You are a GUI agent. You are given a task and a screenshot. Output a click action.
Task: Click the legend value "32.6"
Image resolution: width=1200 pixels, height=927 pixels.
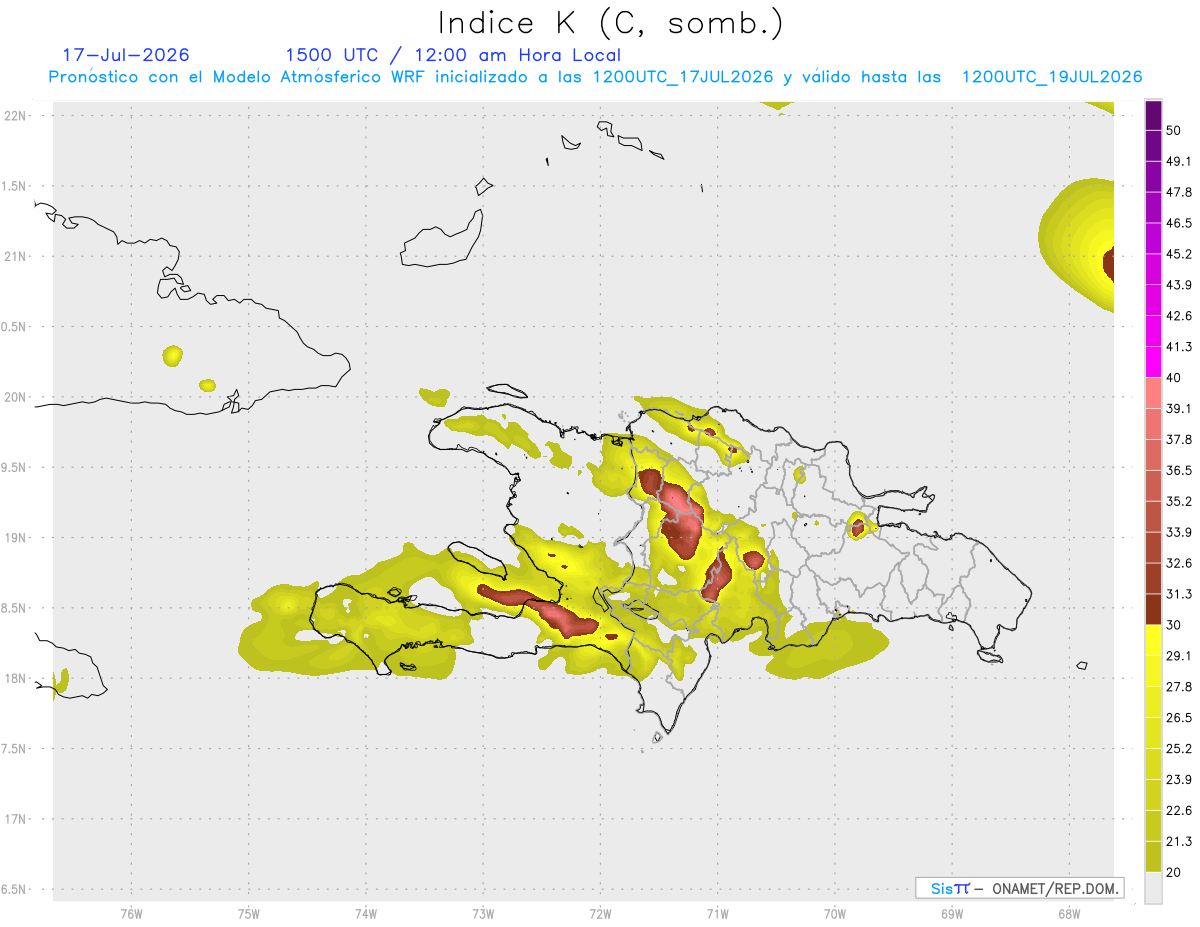point(1179,563)
